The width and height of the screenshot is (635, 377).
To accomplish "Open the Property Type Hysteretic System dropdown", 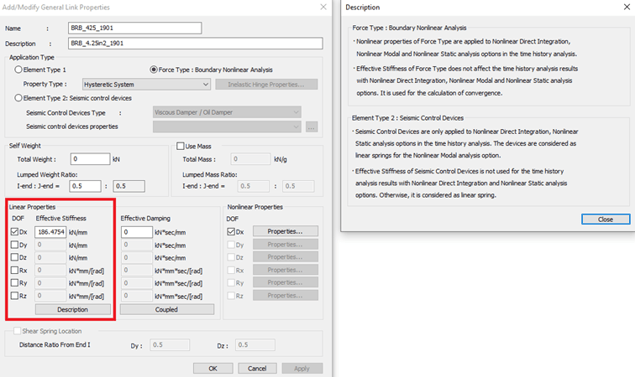I will point(146,84).
